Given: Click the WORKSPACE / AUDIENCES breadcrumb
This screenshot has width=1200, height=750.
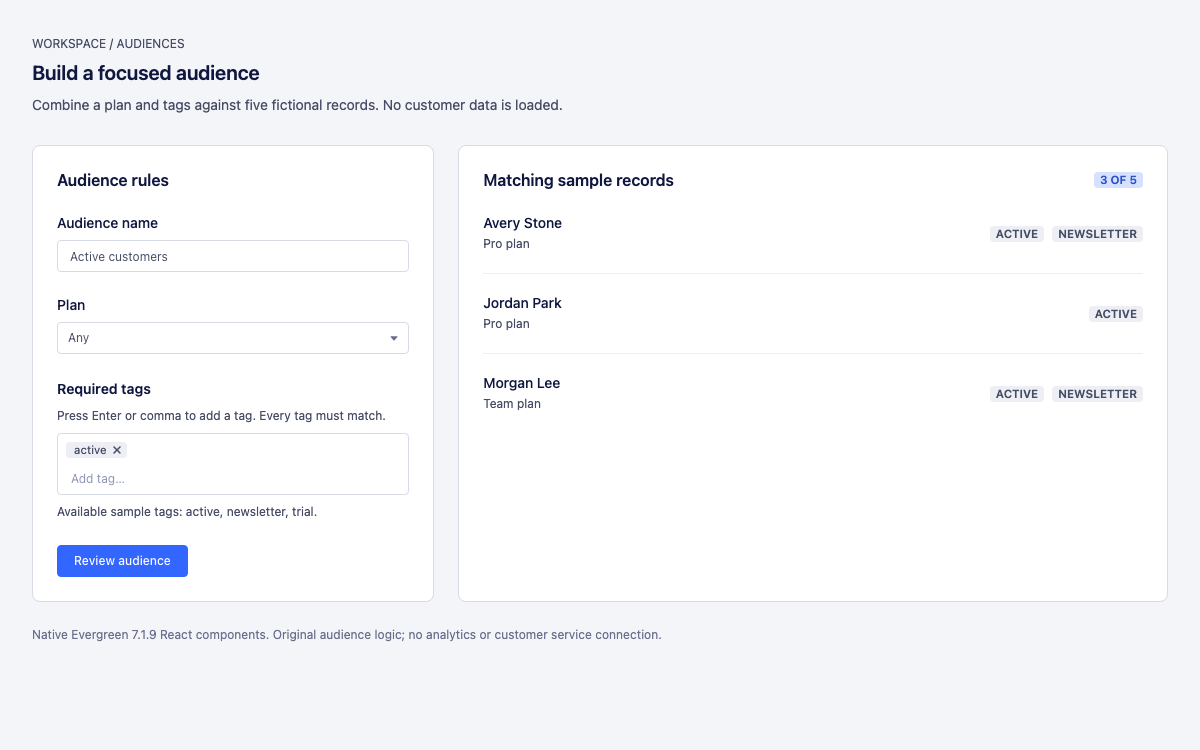Looking at the screenshot, I should pos(108,44).
